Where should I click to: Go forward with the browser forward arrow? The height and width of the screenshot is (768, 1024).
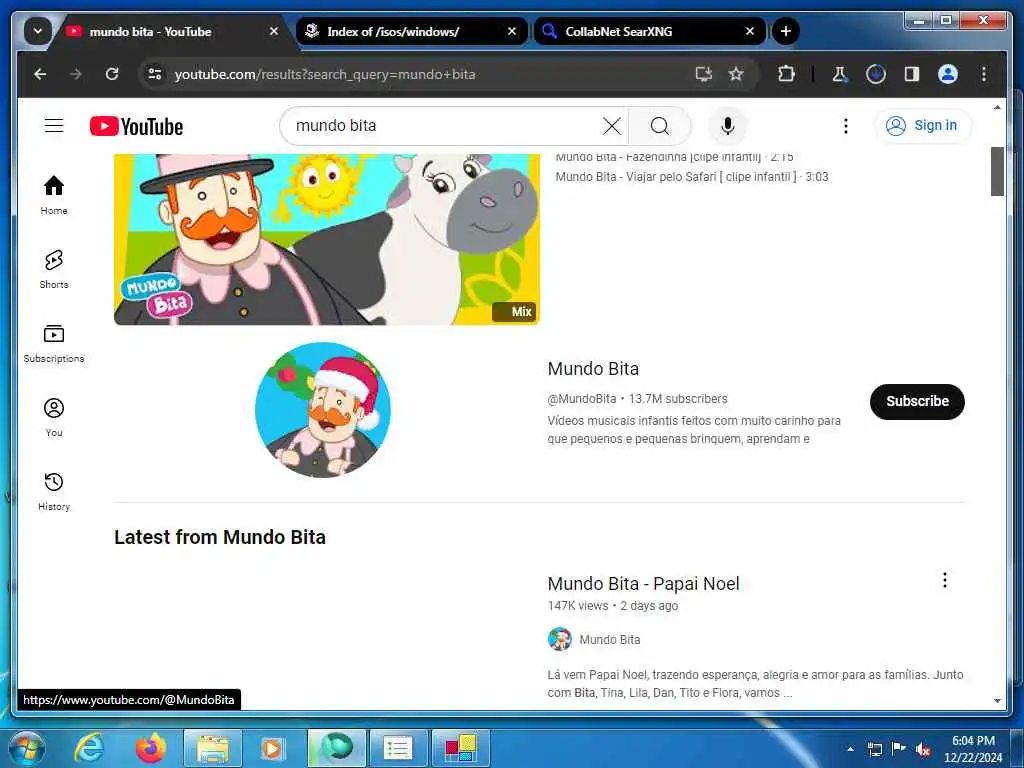coord(76,74)
